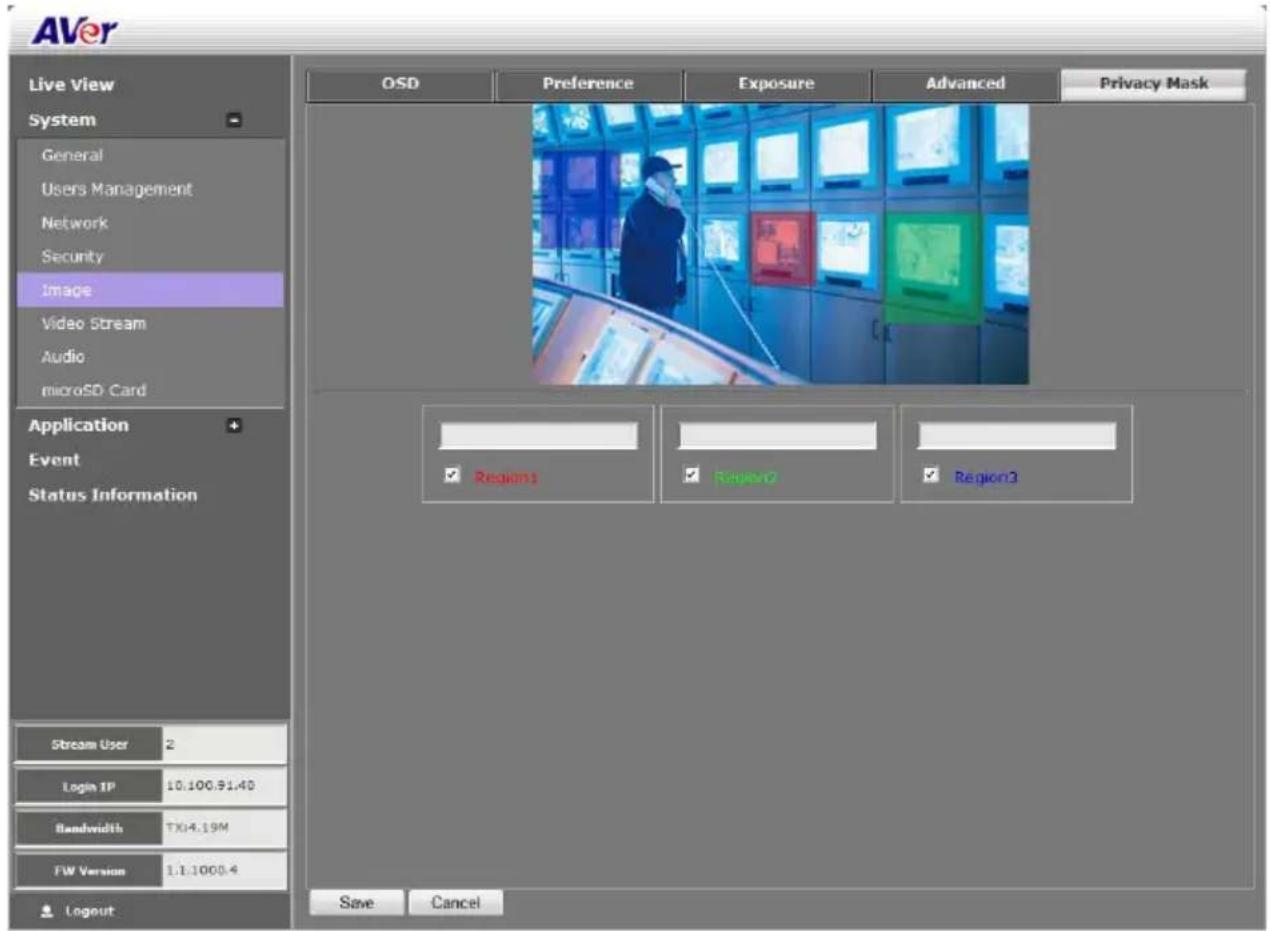
Task: Cancel the privacy mask changes
Action: click(x=455, y=903)
